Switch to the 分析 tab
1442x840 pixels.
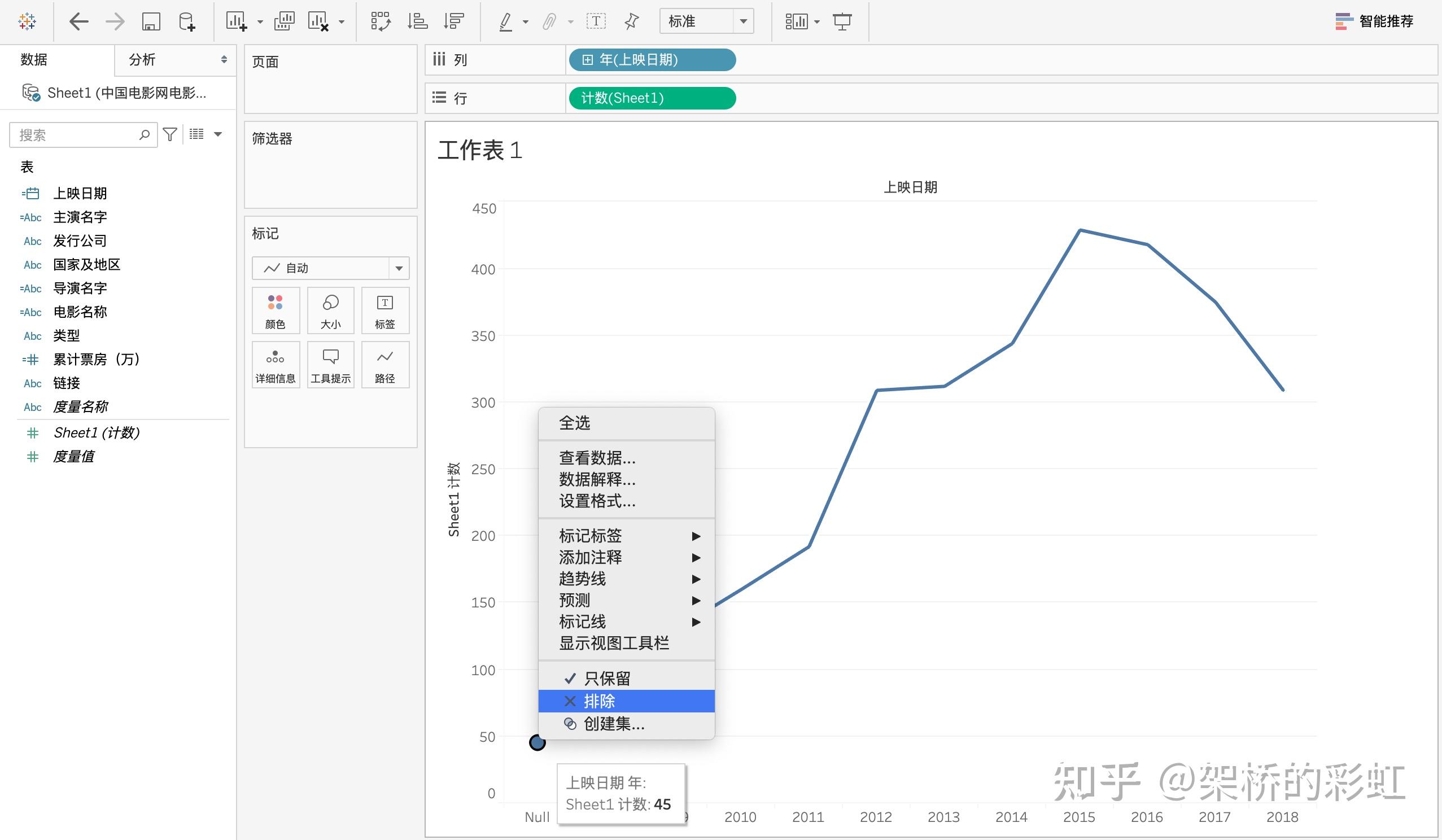[x=142, y=59]
